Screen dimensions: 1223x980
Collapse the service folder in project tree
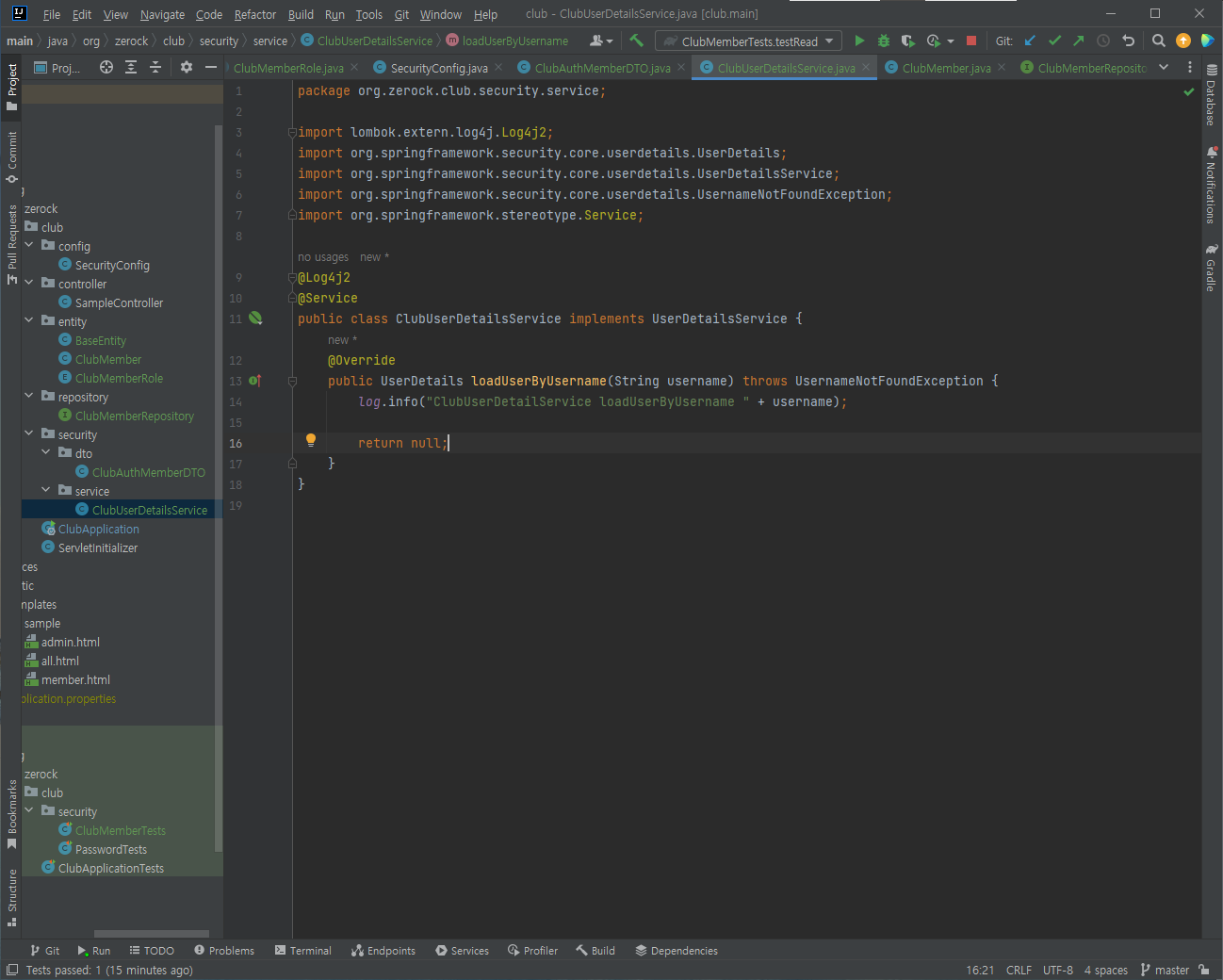[46, 490]
